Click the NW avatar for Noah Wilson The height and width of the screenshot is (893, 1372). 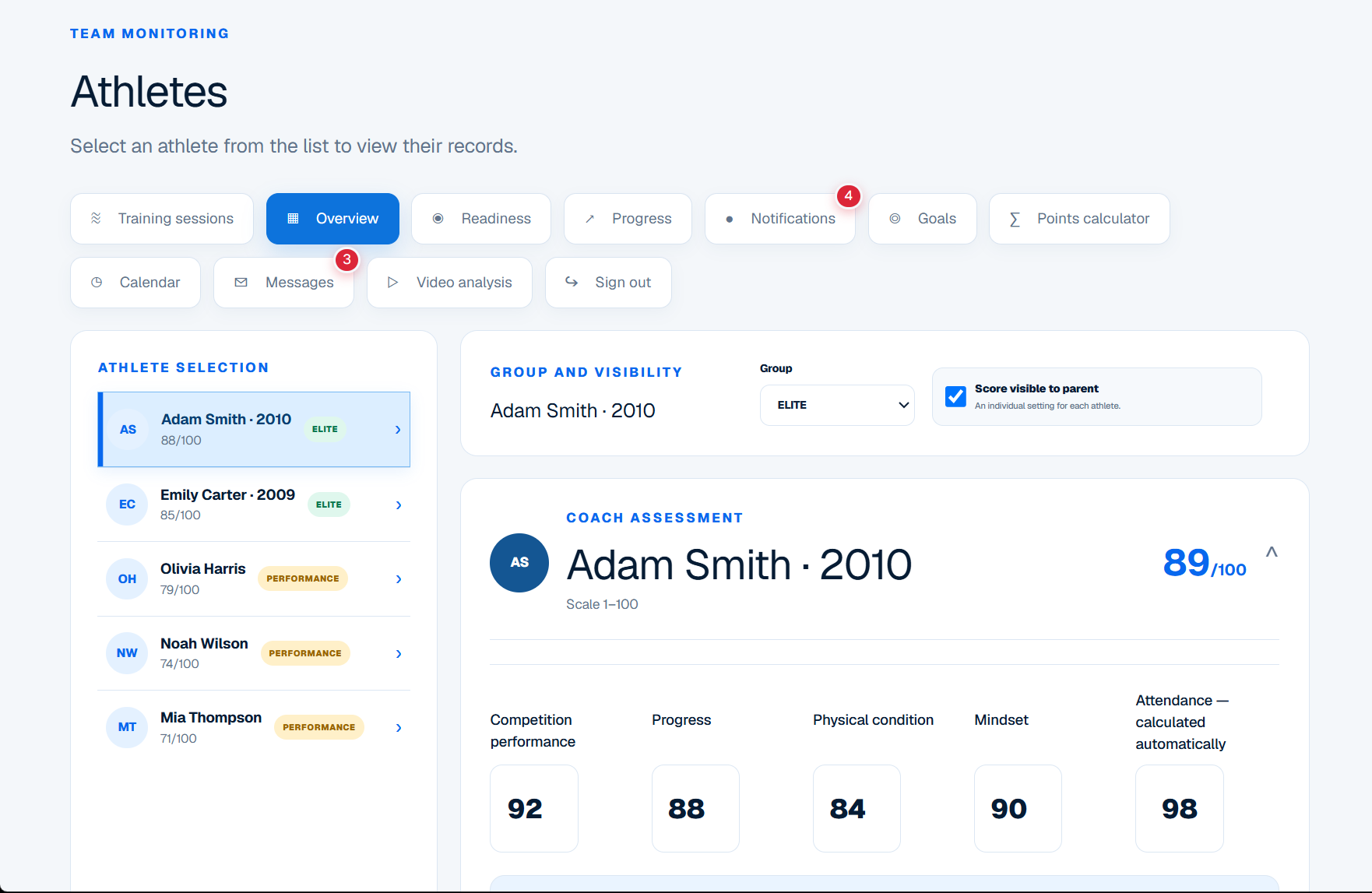(127, 652)
